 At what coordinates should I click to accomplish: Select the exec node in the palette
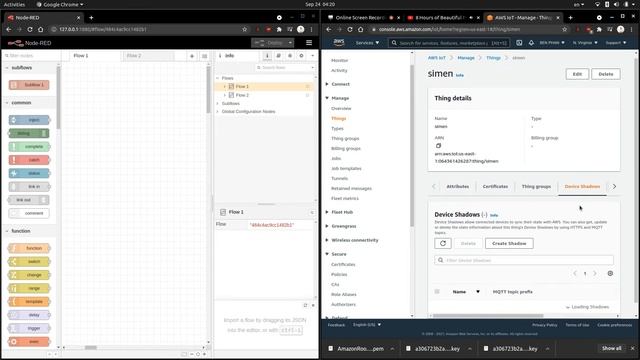29,342
